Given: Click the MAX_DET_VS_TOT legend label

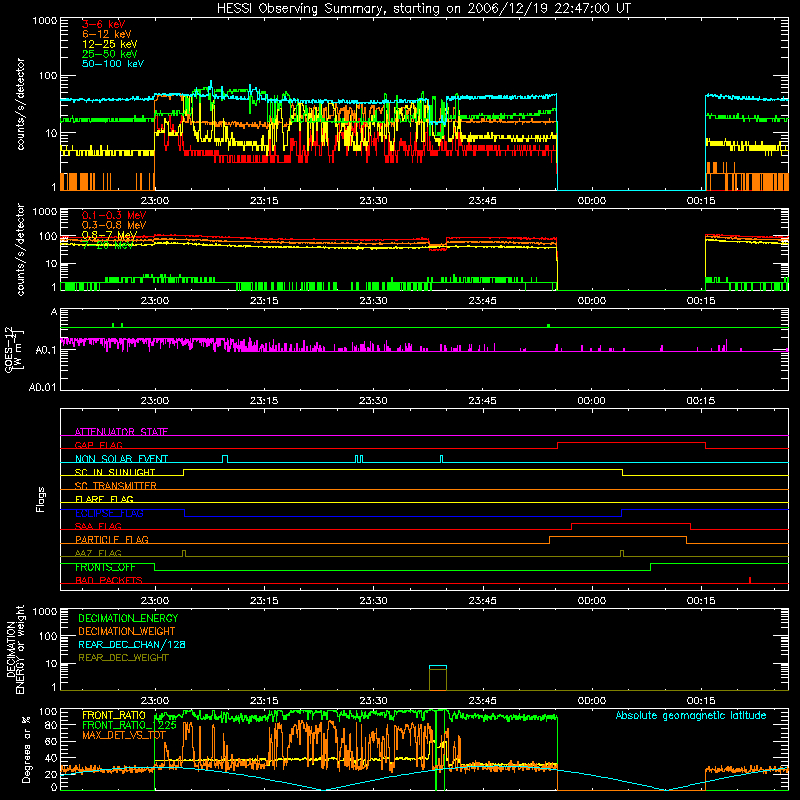Looking at the screenshot, I should coord(124,735).
